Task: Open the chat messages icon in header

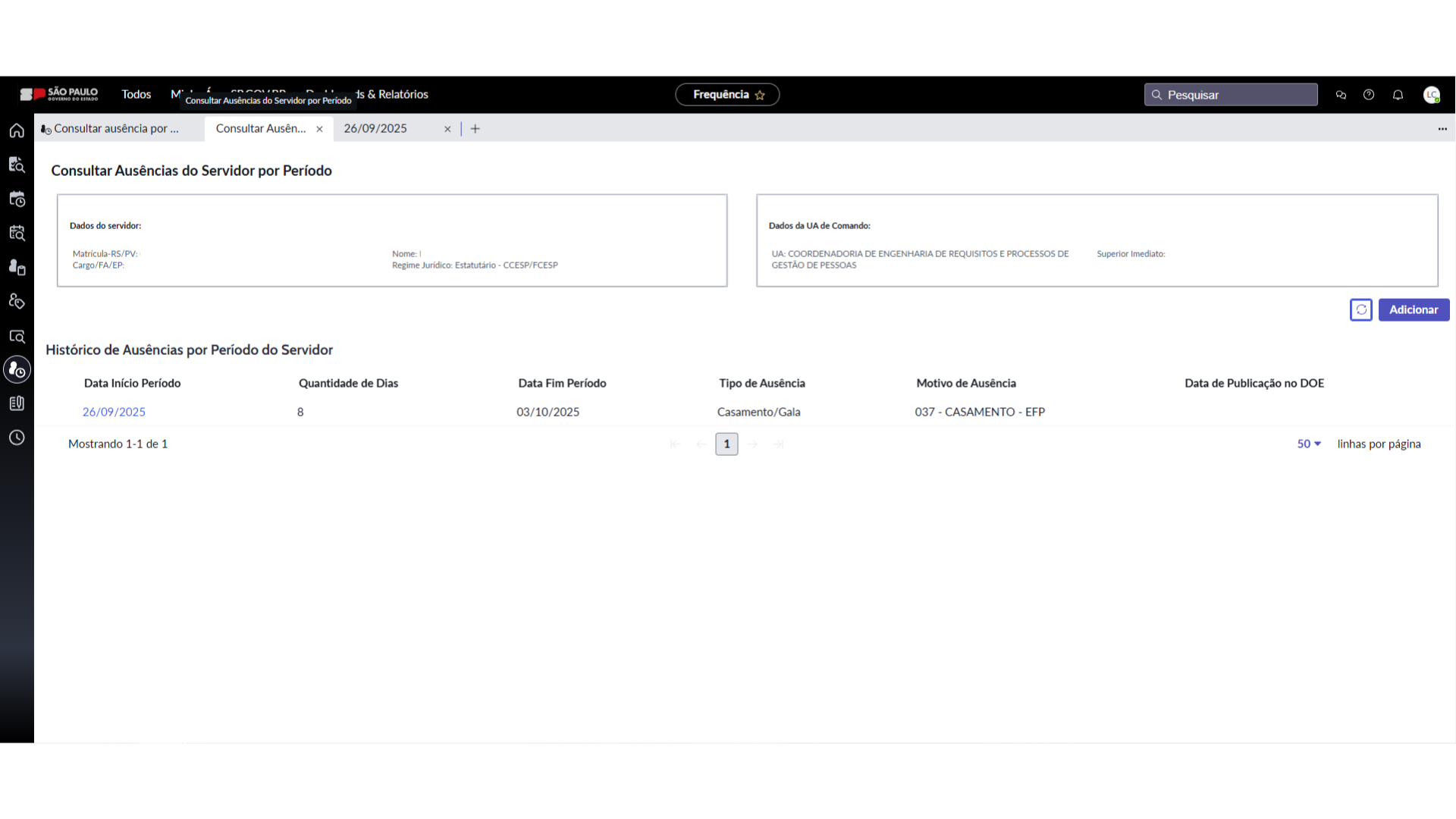Action: [1341, 95]
